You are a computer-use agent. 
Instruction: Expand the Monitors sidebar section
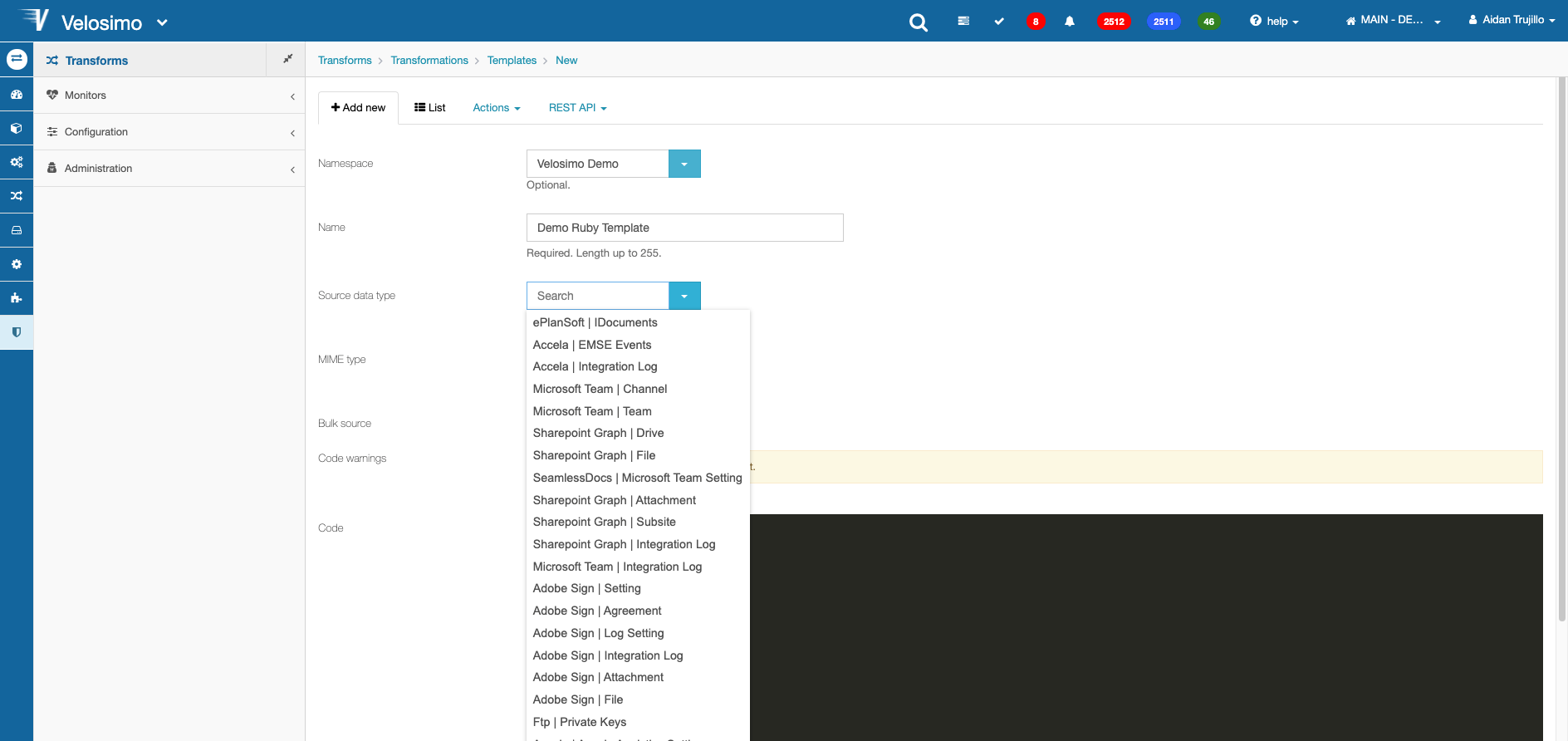coord(169,96)
